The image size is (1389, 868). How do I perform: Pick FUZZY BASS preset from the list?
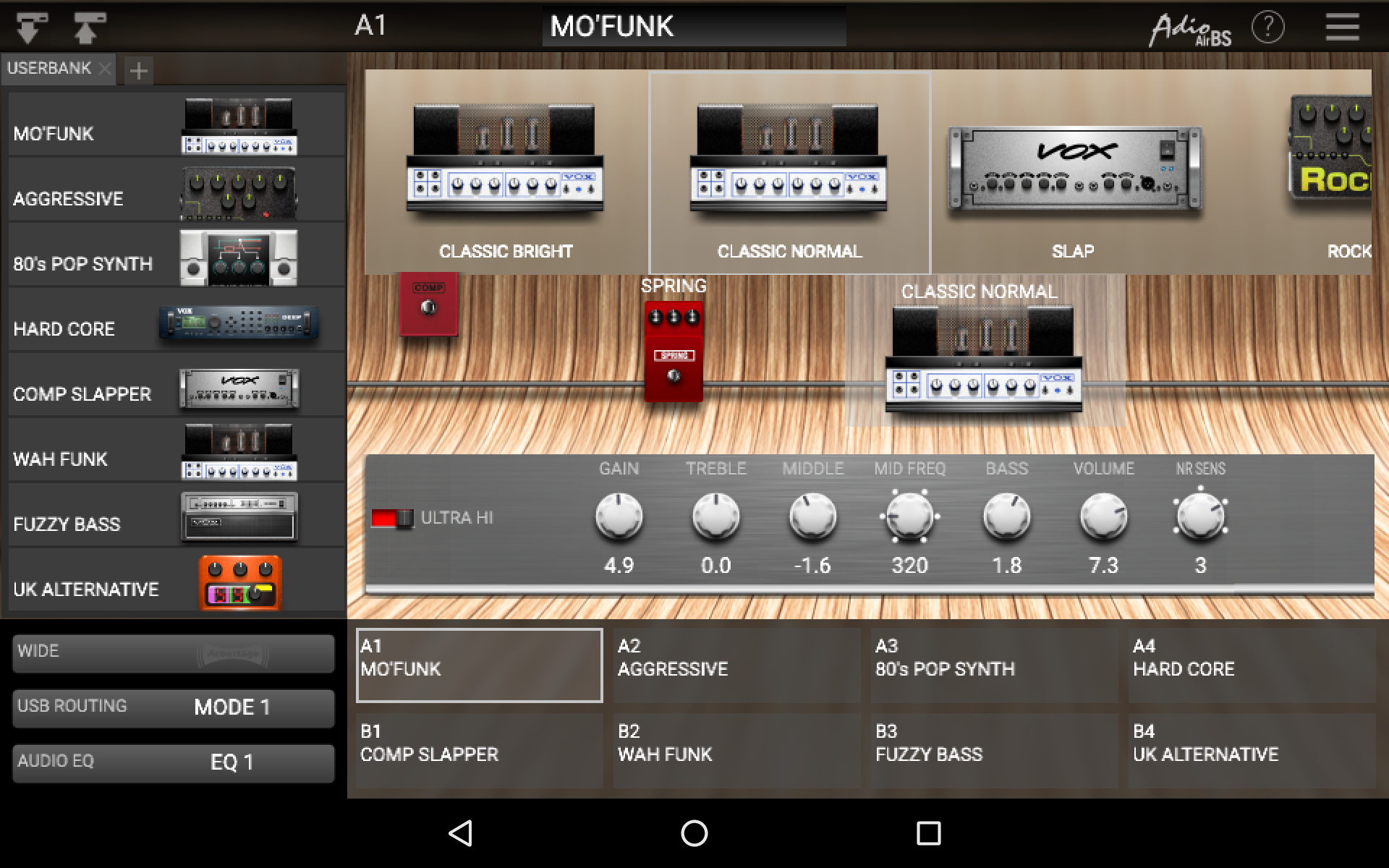click(174, 516)
